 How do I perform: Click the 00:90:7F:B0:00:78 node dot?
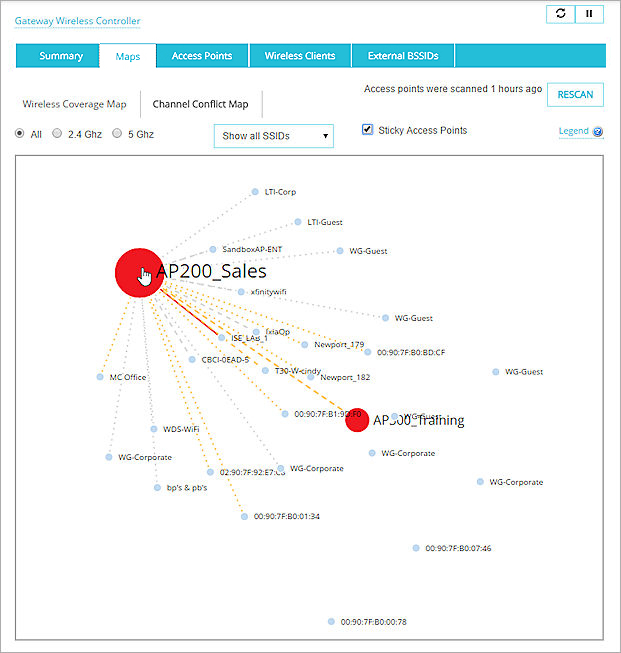pos(331,621)
